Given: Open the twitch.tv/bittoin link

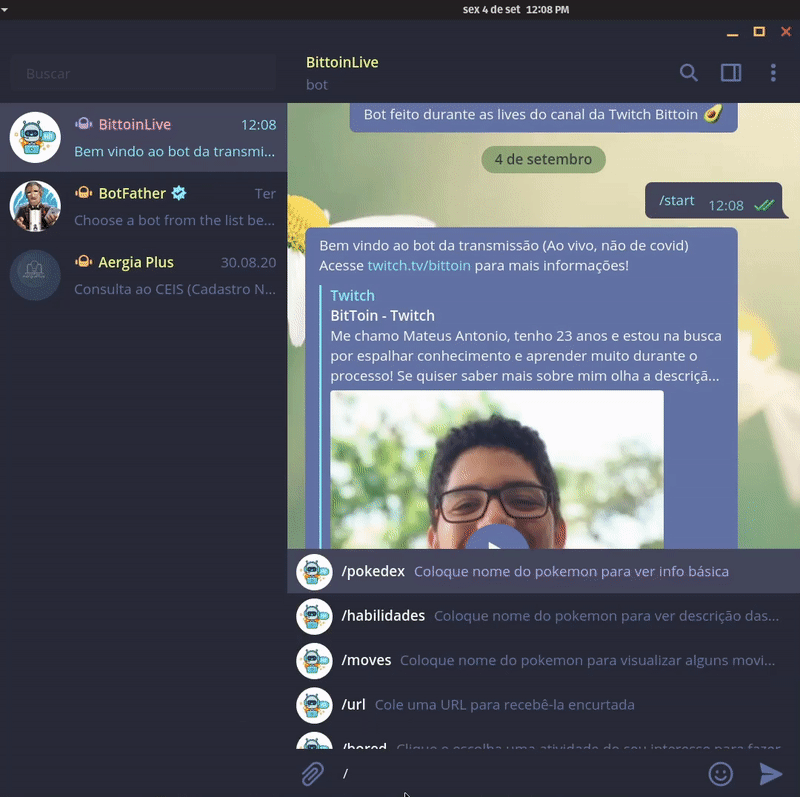Looking at the screenshot, I should coord(419,265).
